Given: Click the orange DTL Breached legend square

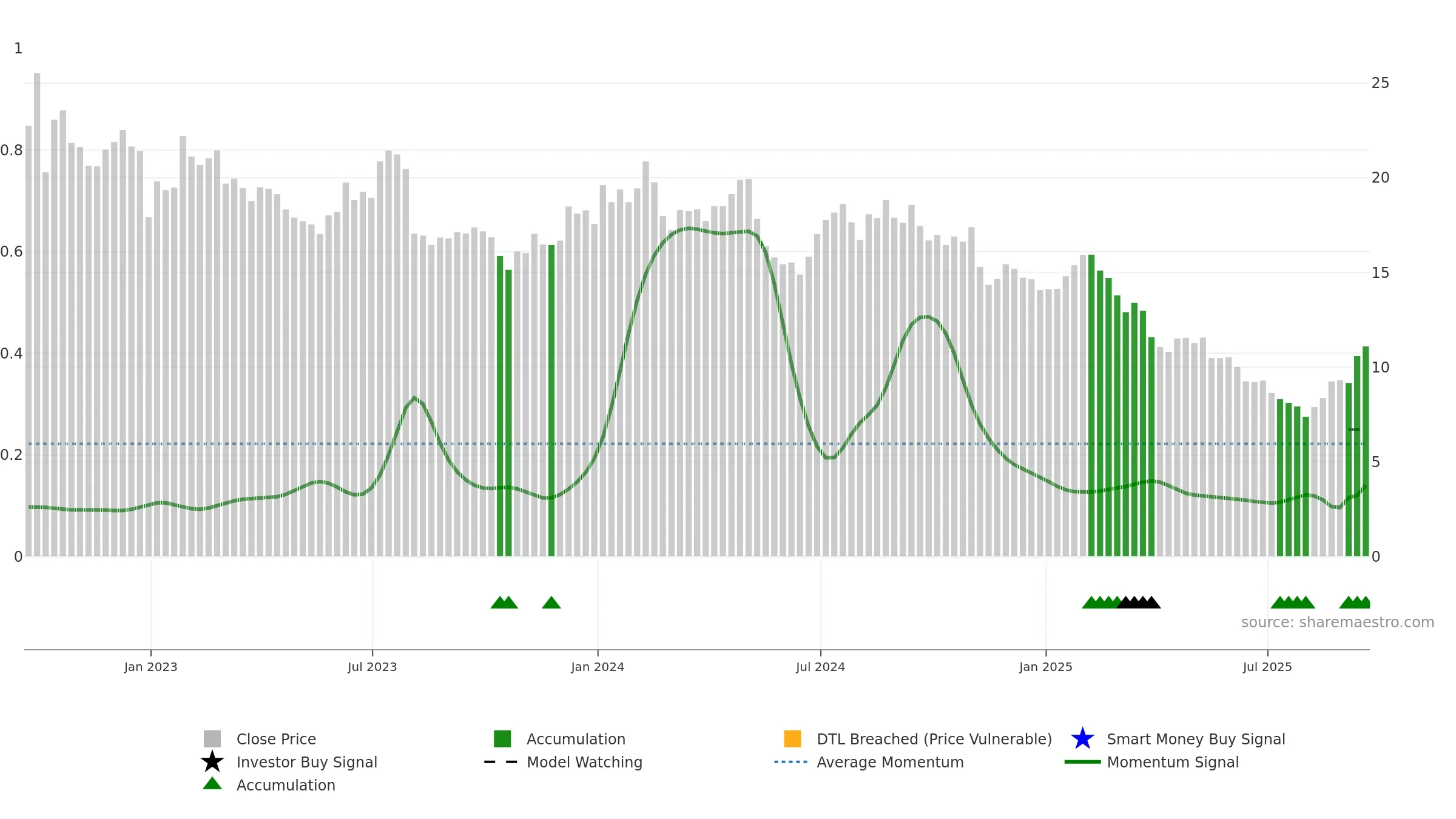Looking at the screenshot, I should coord(792,739).
